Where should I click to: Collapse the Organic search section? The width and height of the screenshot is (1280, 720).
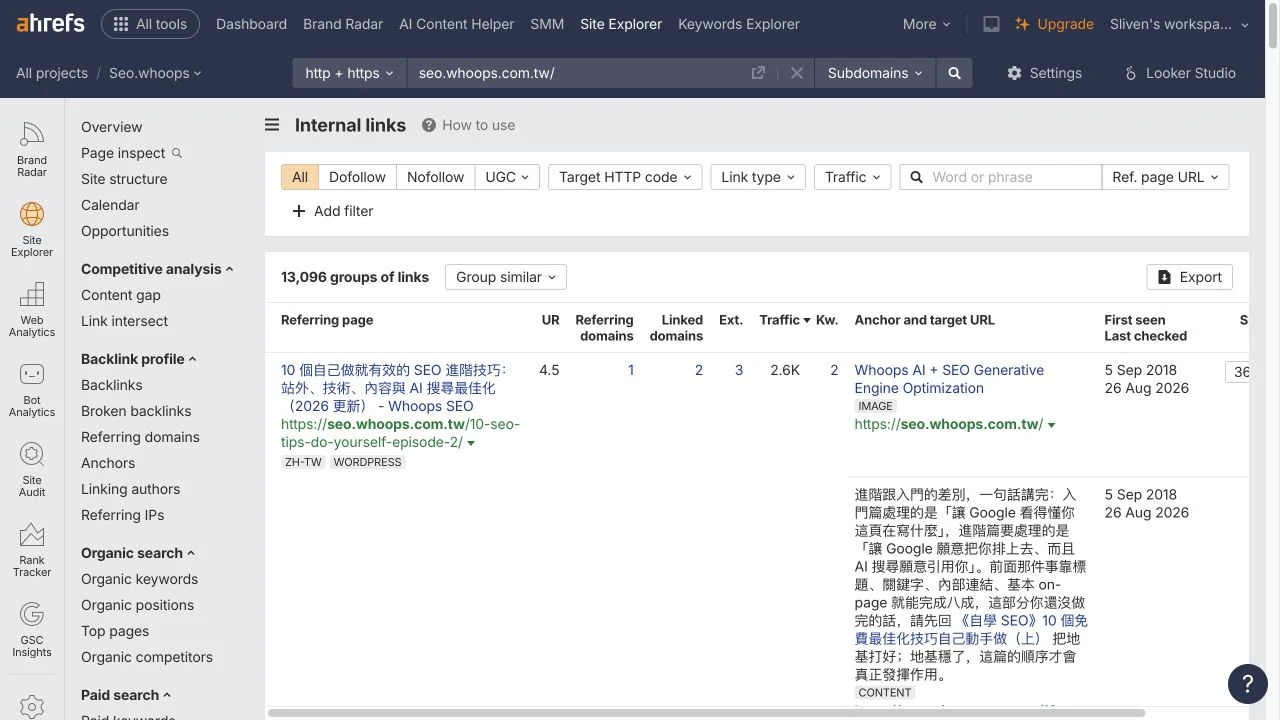click(137, 553)
